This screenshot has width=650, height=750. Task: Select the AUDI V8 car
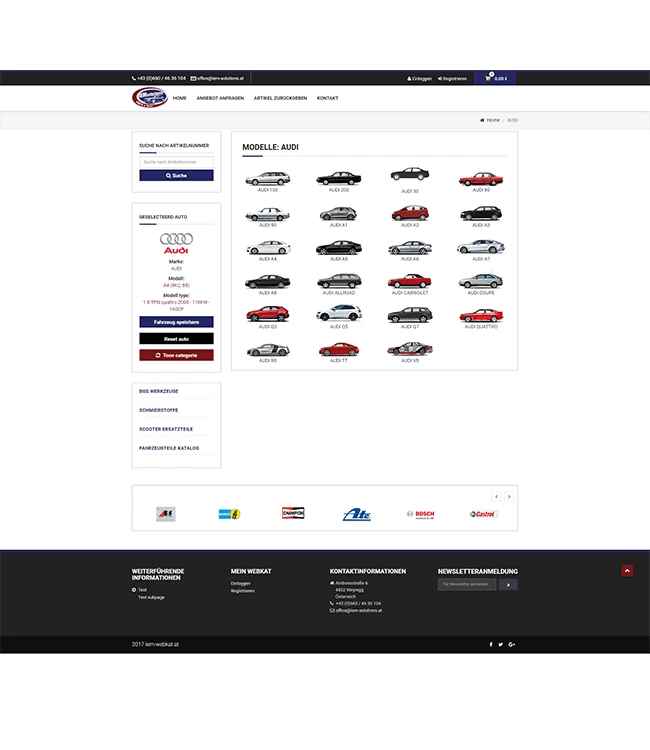(x=410, y=349)
